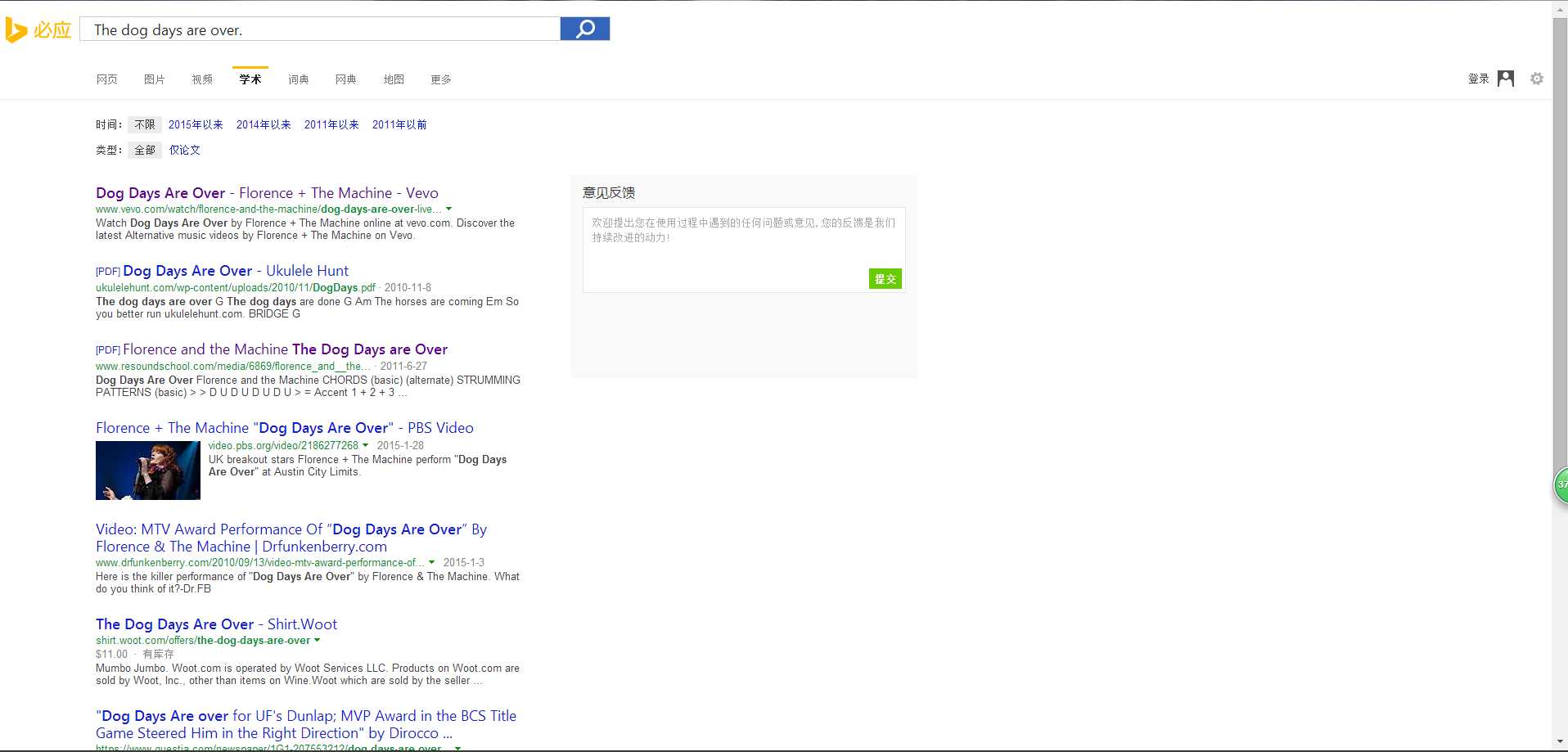Click the blue search magnifier button
Viewport: 1568px width, 752px height.
click(x=585, y=29)
